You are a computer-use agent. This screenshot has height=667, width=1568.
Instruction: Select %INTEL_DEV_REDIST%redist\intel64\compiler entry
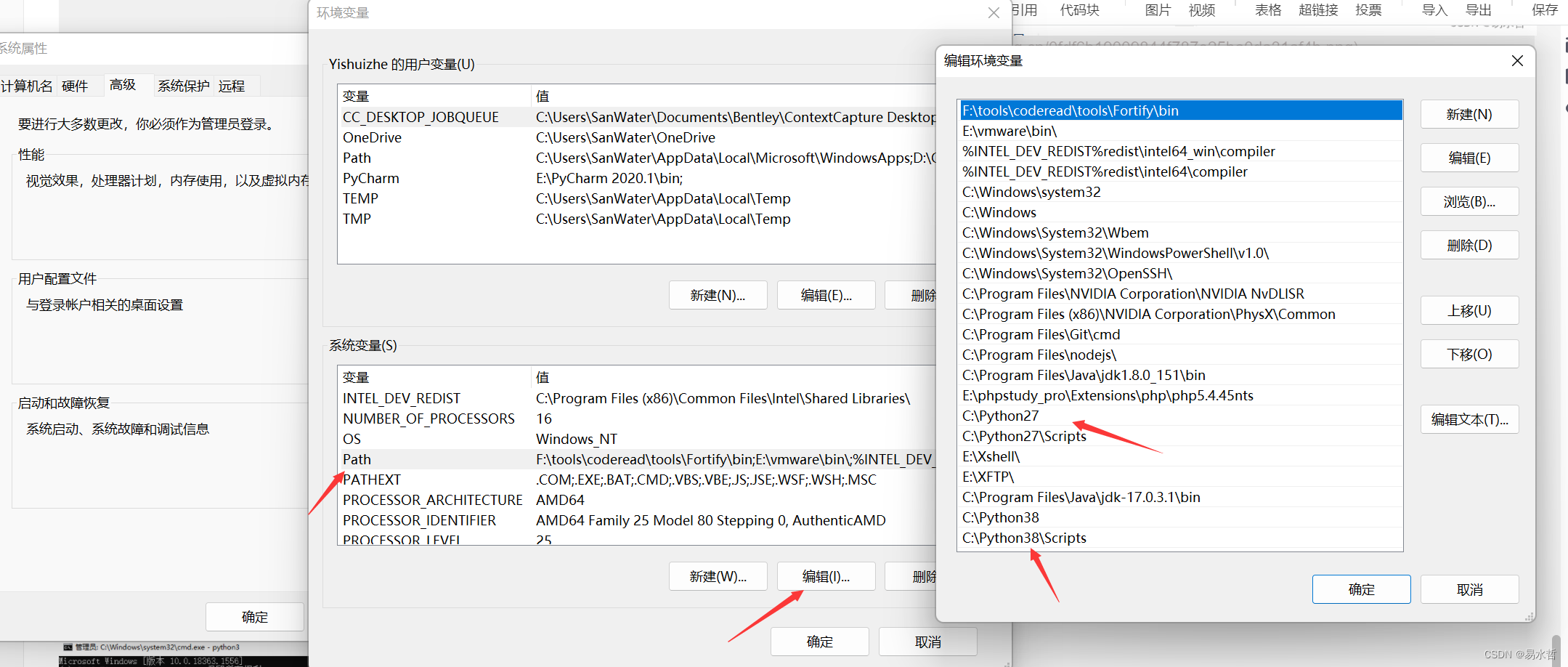(1180, 171)
